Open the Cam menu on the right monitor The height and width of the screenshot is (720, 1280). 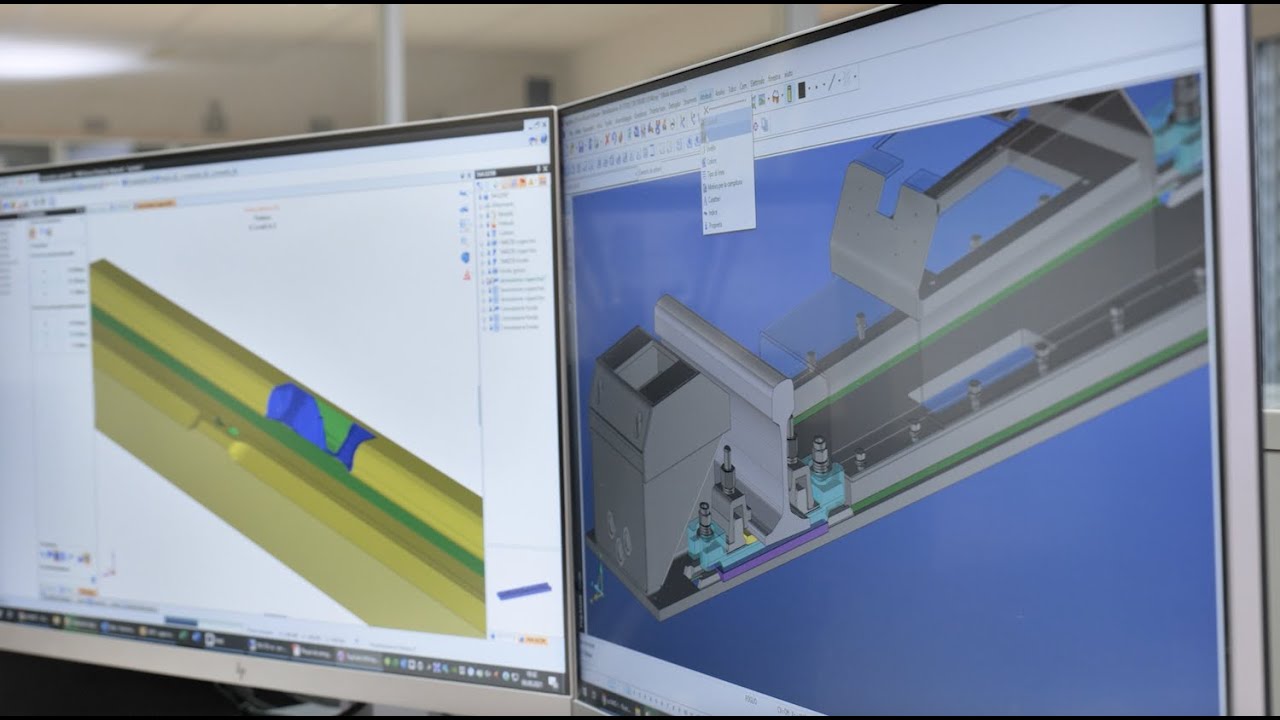click(744, 85)
